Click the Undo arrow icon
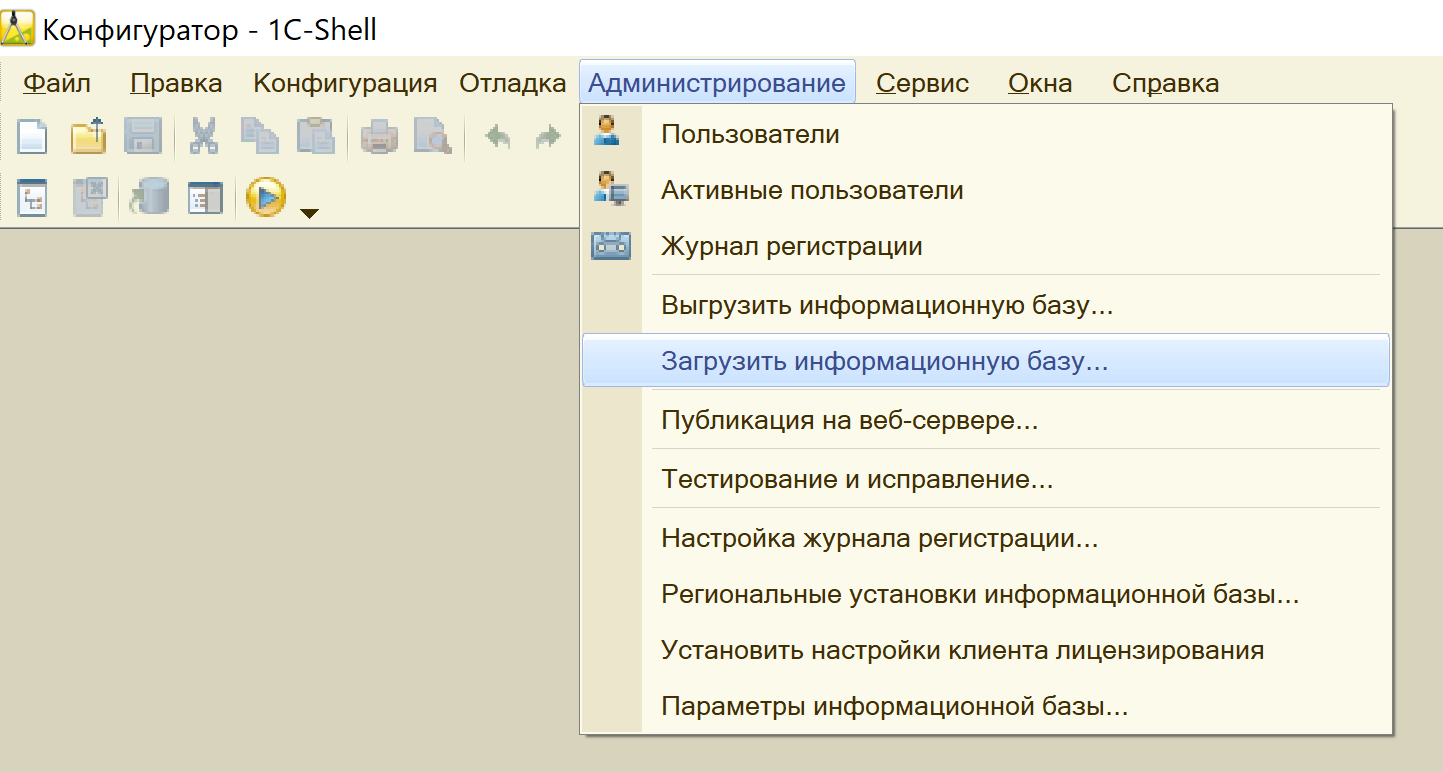The width and height of the screenshot is (1443, 772). [x=498, y=137]
